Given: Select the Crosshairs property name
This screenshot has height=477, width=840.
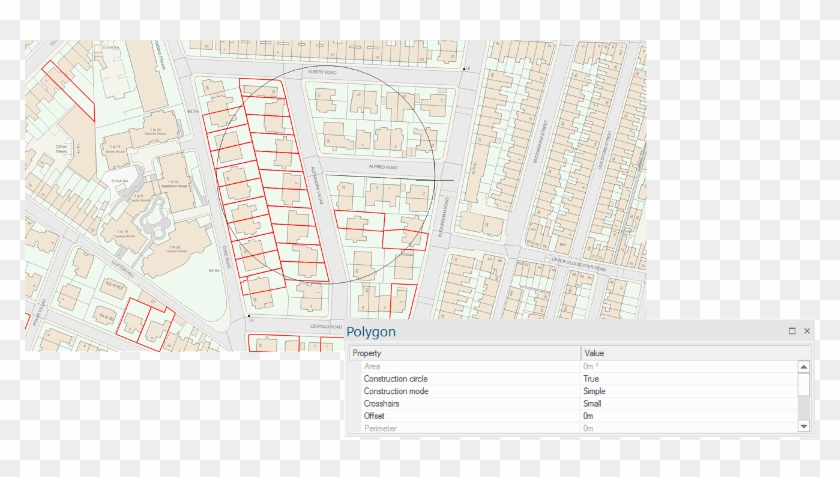Looking at the screenshot, I should click(x=384, y=403).
